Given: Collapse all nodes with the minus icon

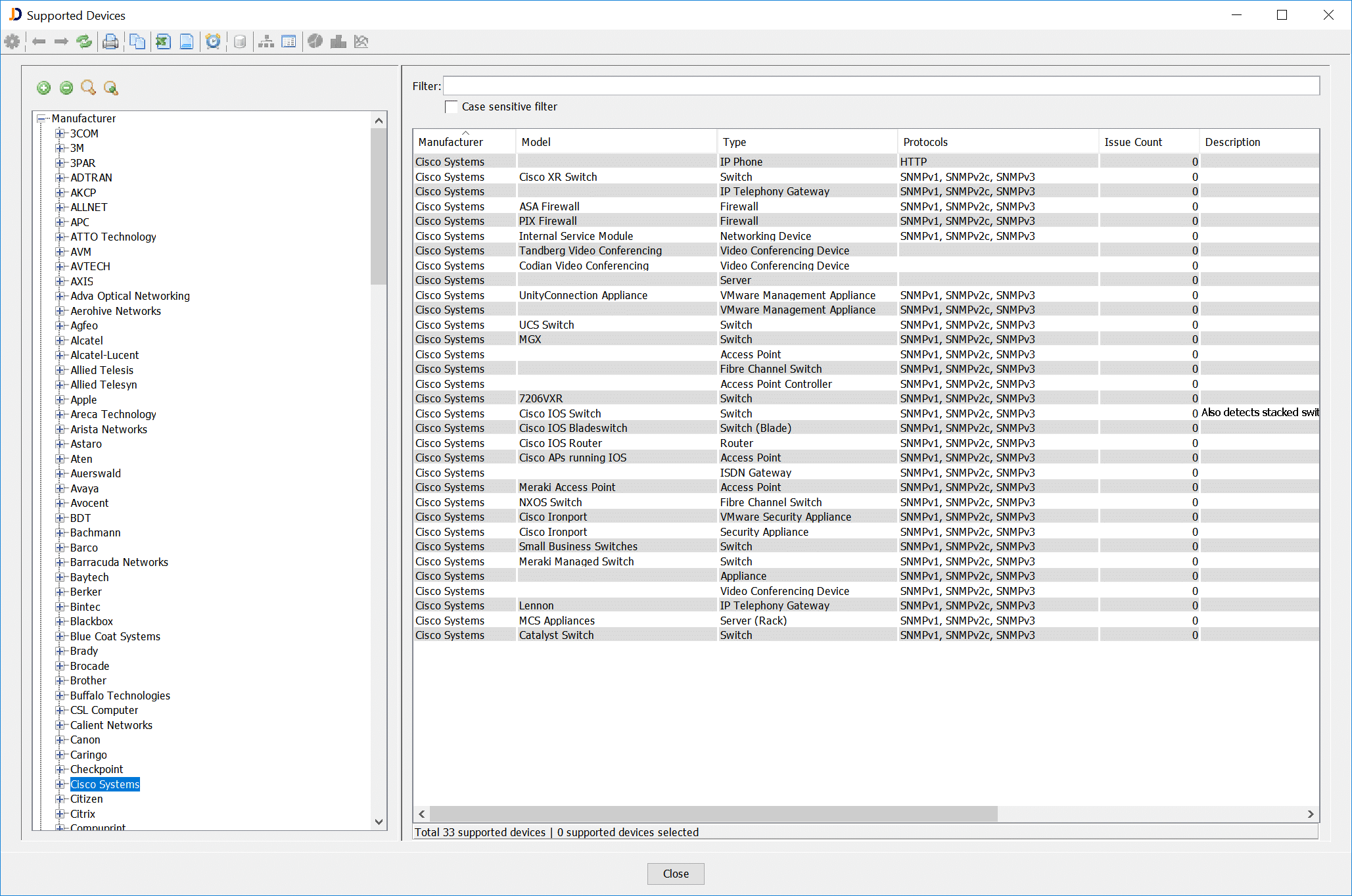Looking at the screenshot, I should (x=66, y=87).
